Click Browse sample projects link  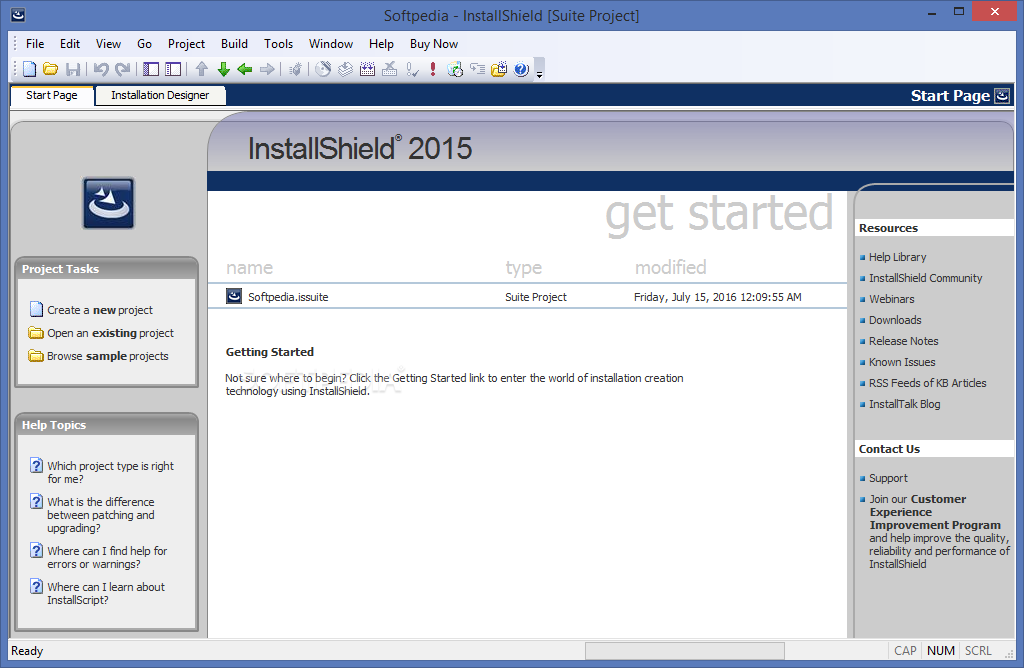point(108,356)
